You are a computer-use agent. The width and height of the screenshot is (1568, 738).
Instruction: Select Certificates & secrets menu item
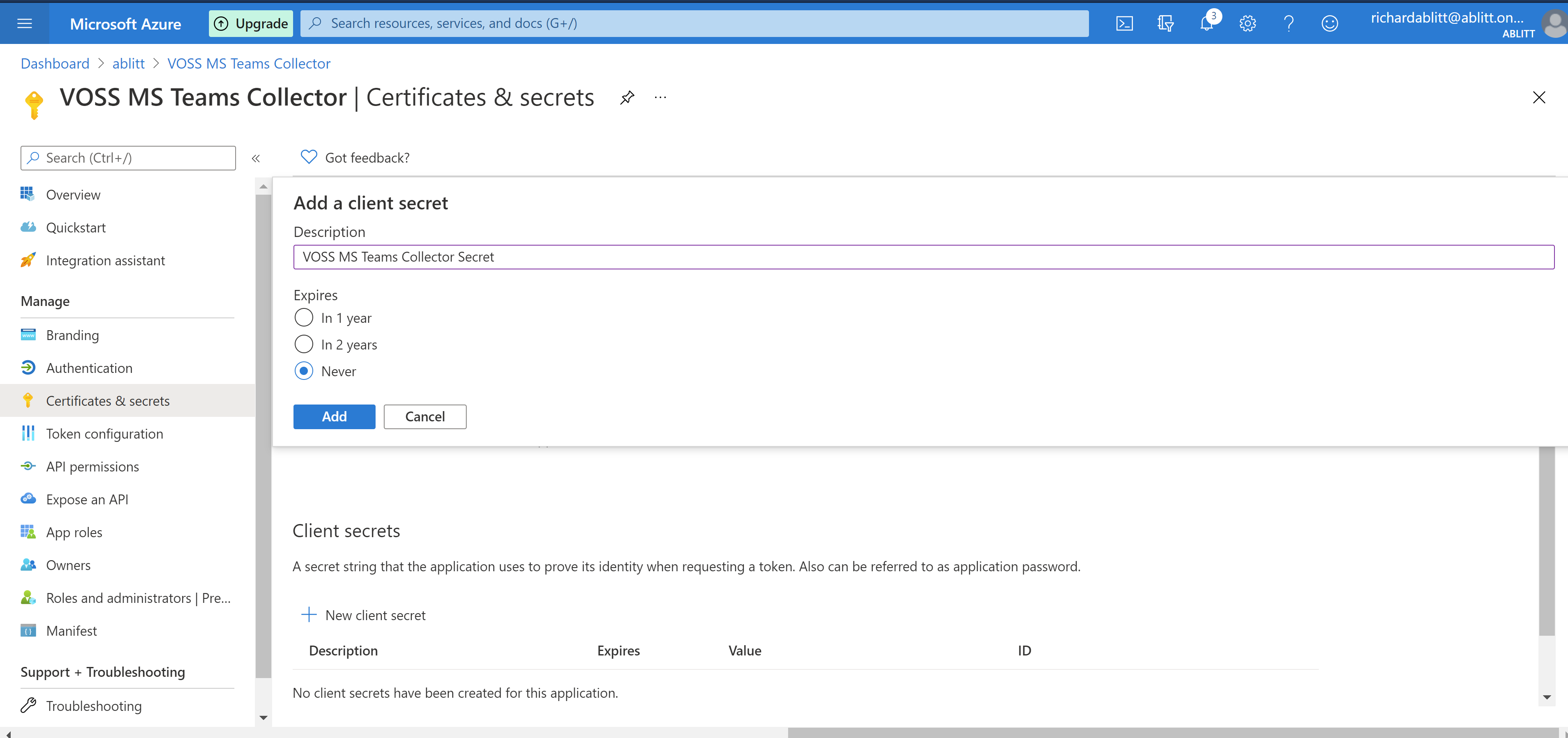click(127, 401)
